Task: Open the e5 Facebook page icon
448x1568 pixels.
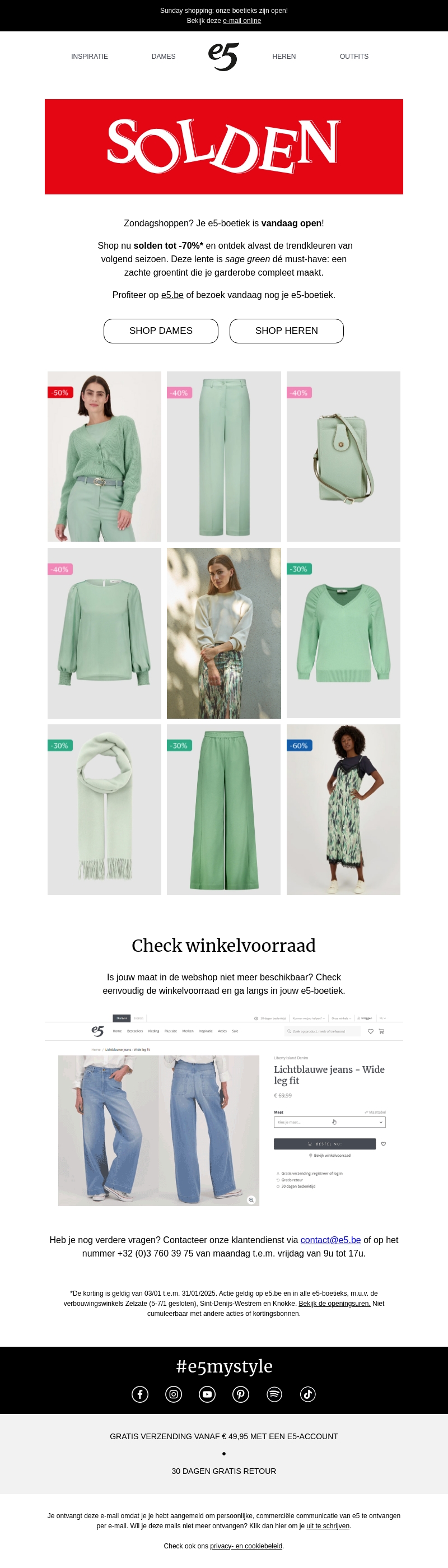Action: [x=140, y=1394]
